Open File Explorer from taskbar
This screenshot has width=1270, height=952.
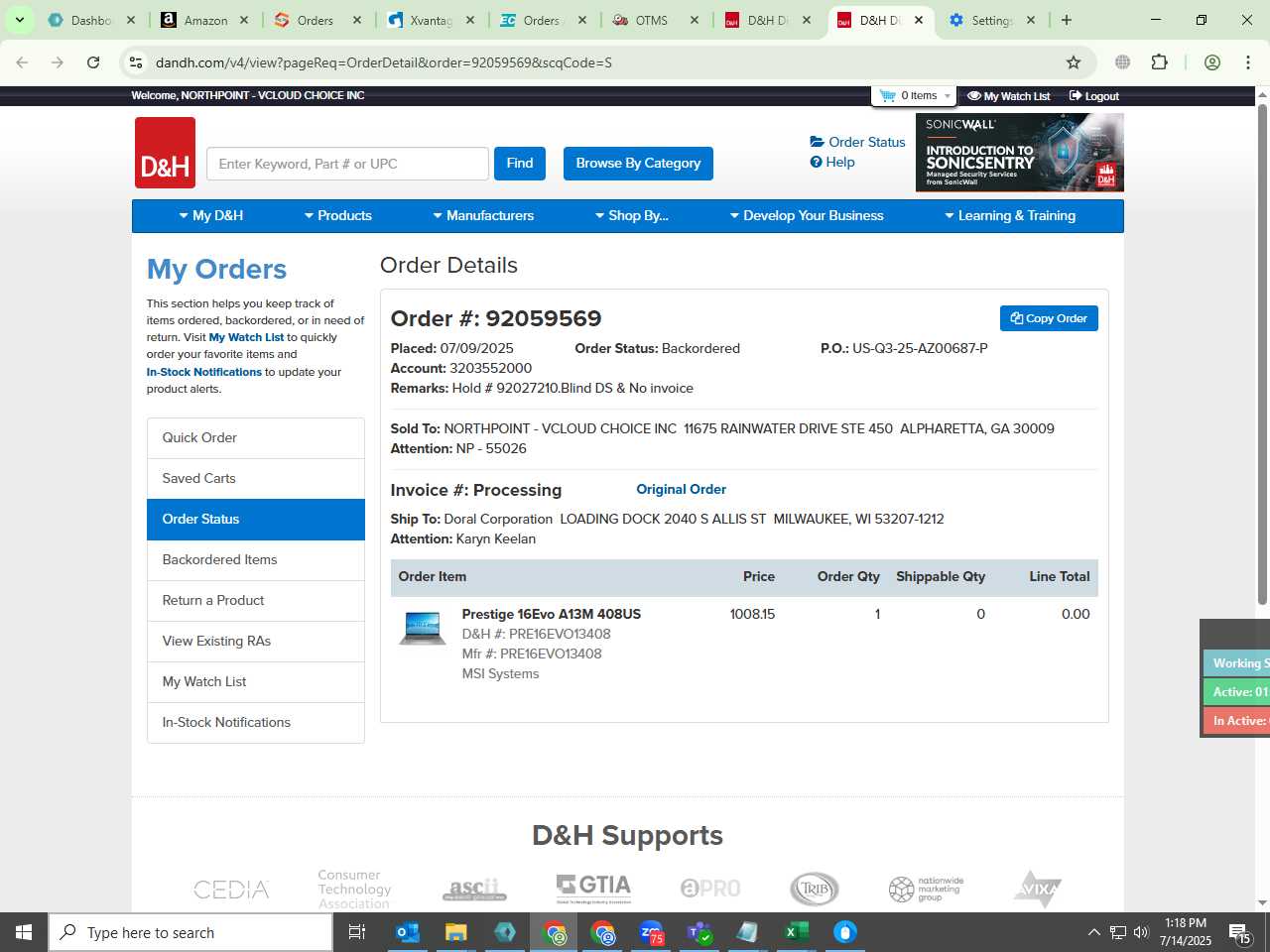click(455, 932)
